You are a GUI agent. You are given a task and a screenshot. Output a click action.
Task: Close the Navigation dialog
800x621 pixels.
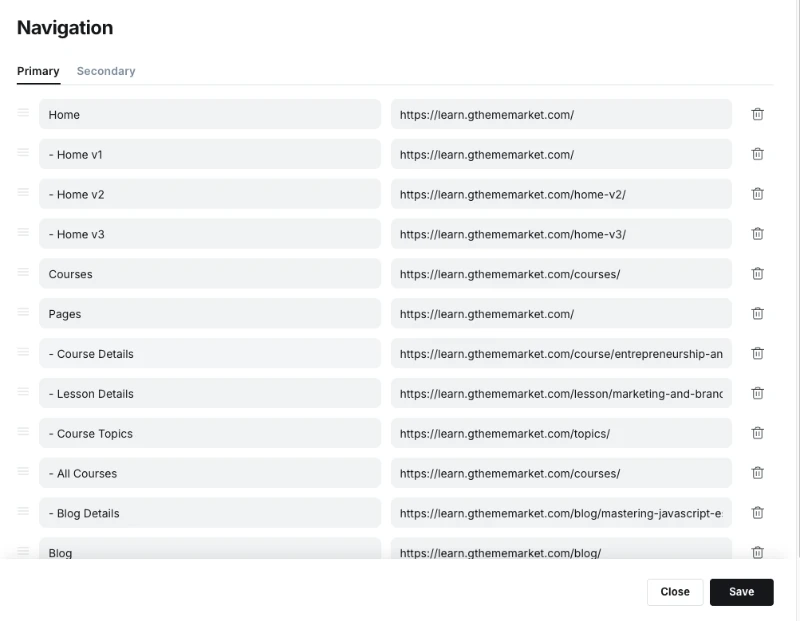pyautogui.click(x=675, y=592)
